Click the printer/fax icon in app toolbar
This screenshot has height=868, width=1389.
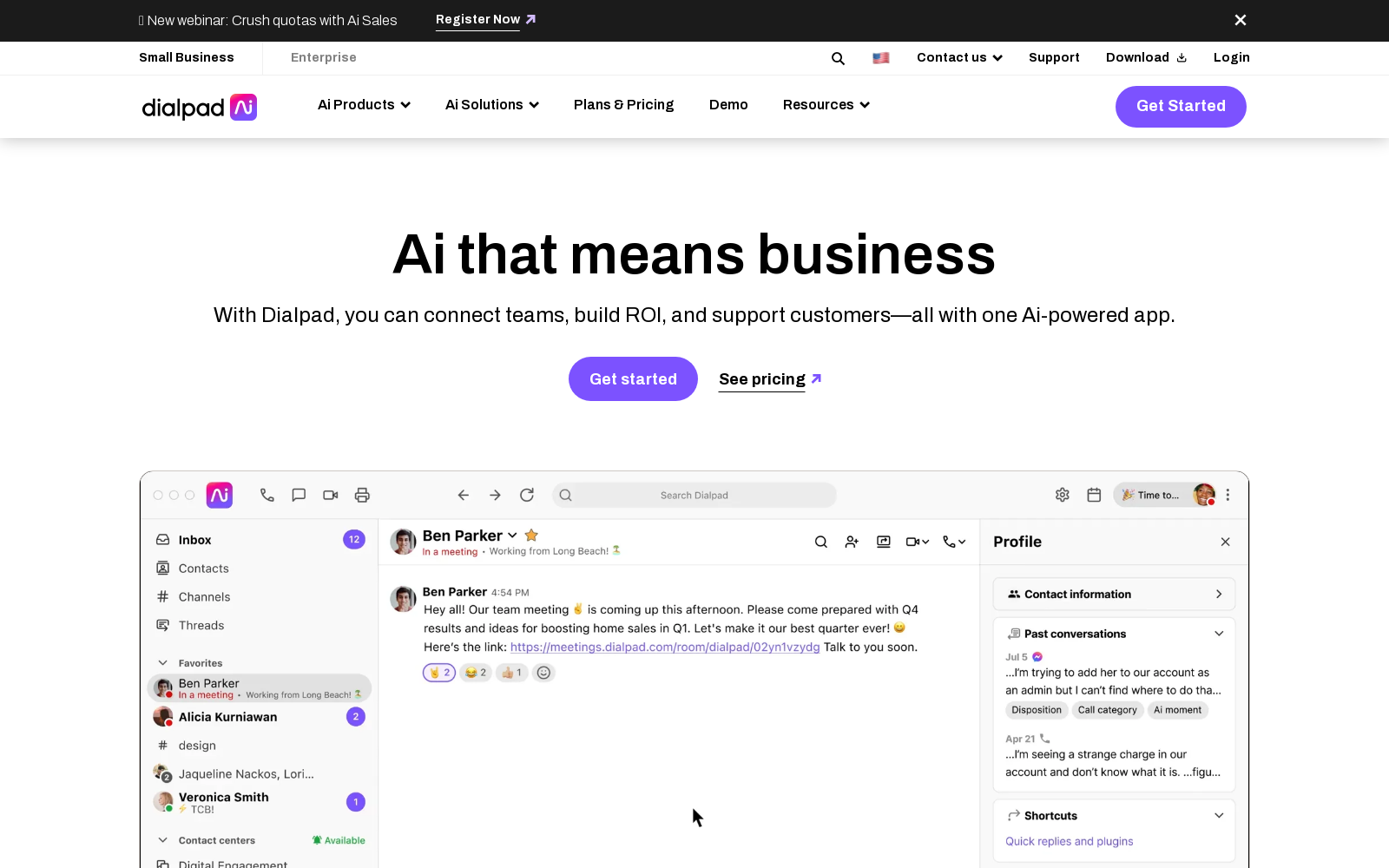tap(362, 495)
